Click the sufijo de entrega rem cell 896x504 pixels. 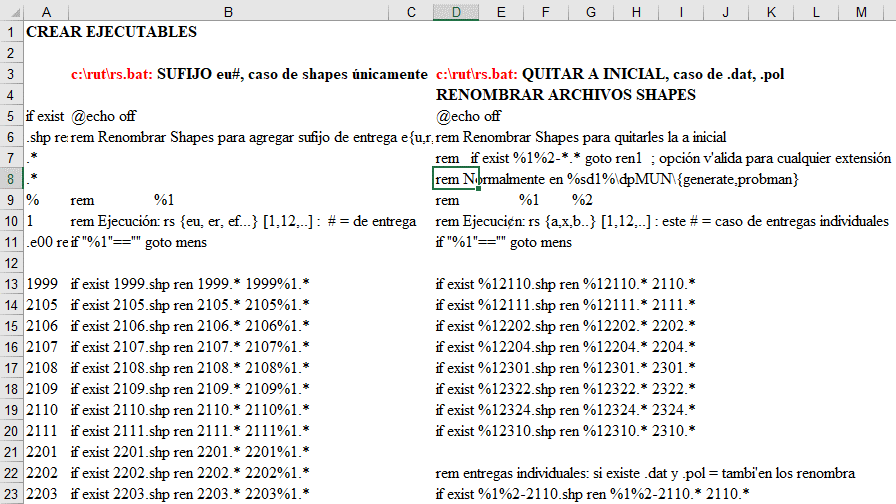[x=251, y=137]
